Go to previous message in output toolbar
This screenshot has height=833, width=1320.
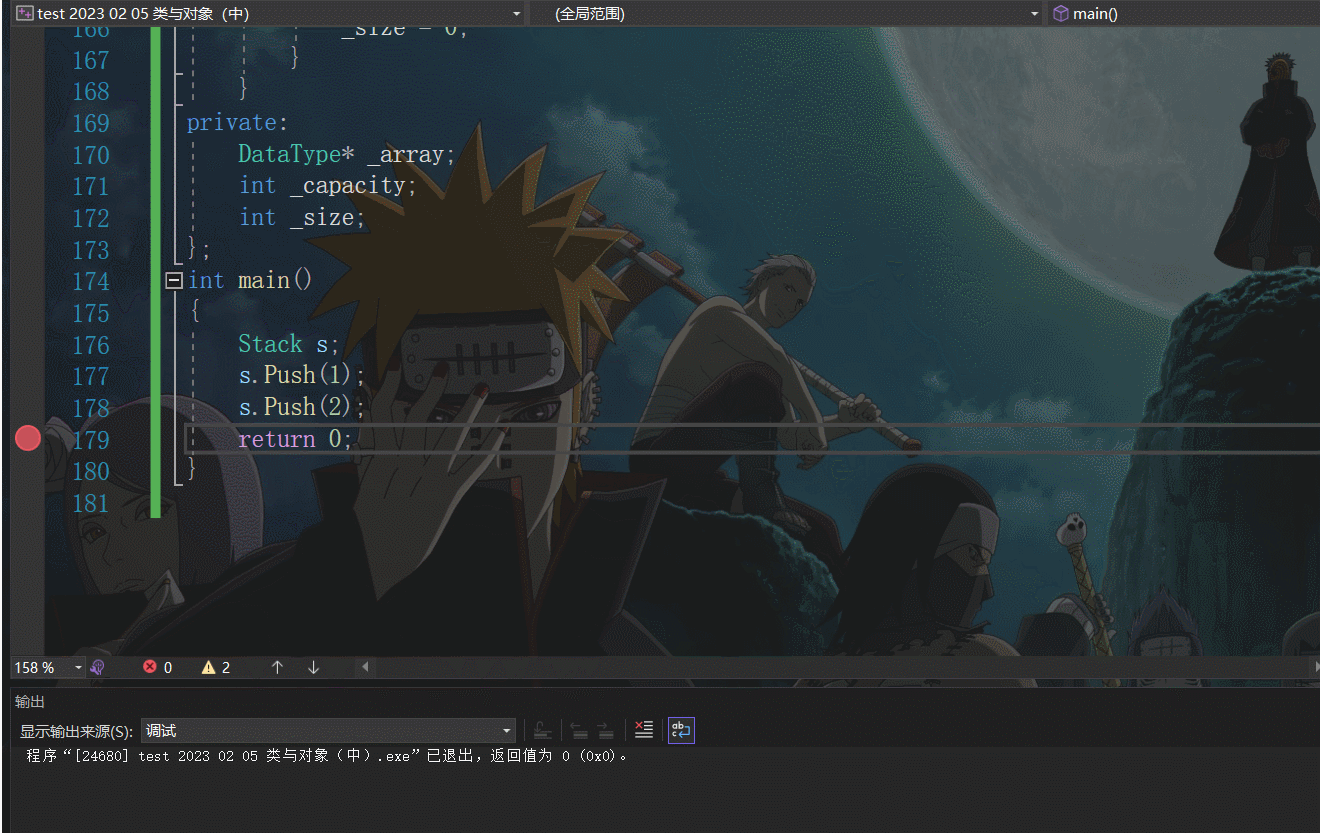coord(579,731)
